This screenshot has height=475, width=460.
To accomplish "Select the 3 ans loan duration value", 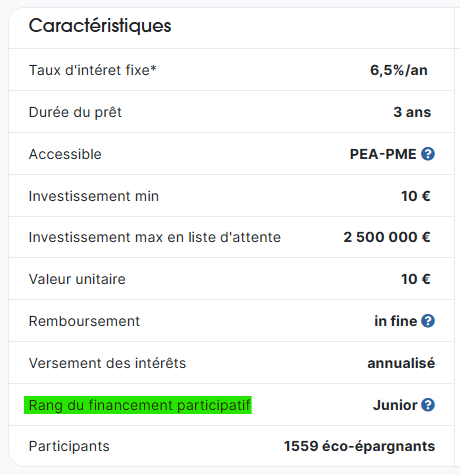I will pyautogui.click(x=412, y=112).
